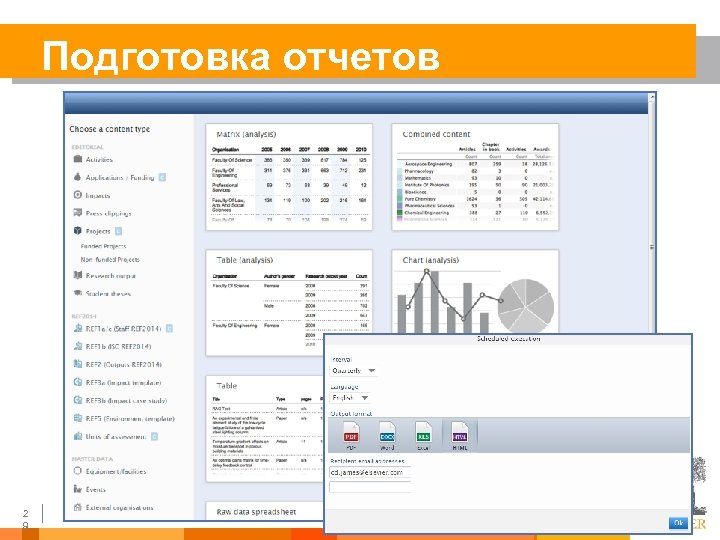Click the Units of assessment icon
The width and height of the screenshot is (720, 540).
pos(78,436)
